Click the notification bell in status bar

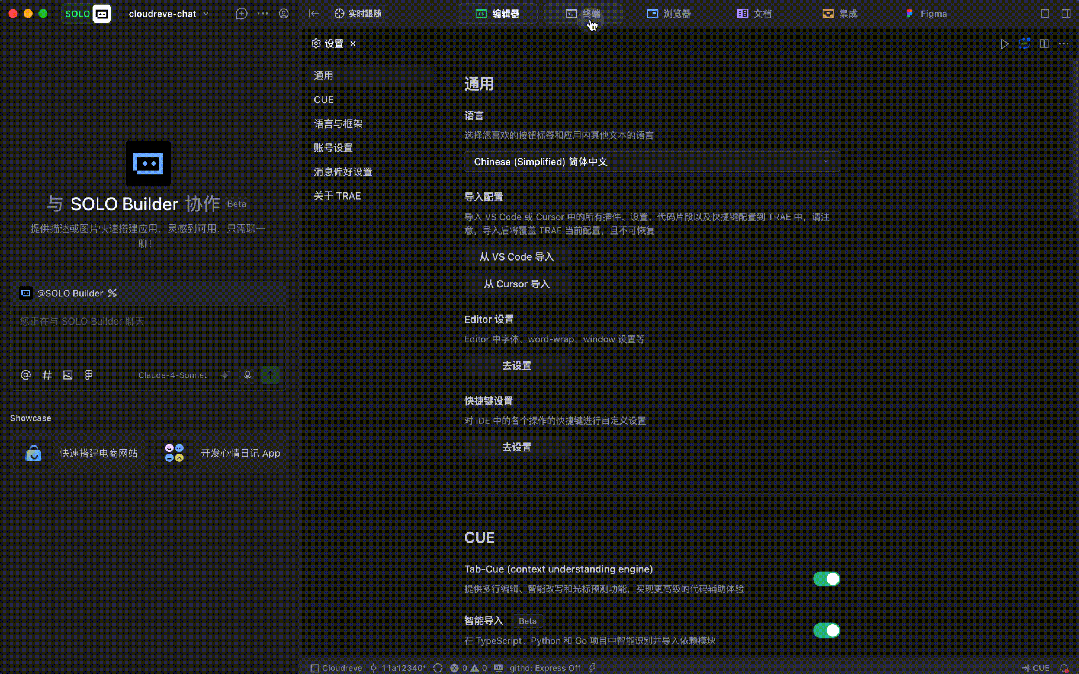(x=1065, y=668)
